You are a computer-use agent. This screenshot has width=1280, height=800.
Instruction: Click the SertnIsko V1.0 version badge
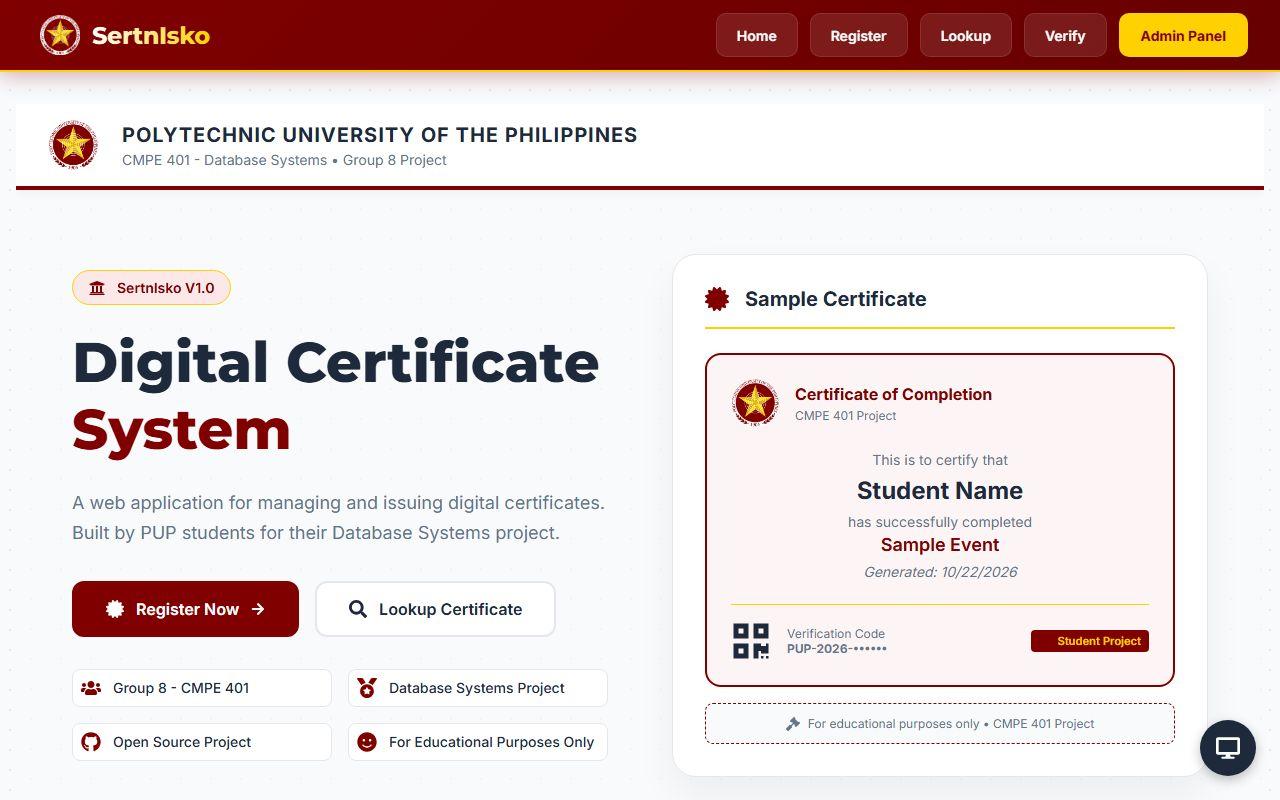pos(151,288)
